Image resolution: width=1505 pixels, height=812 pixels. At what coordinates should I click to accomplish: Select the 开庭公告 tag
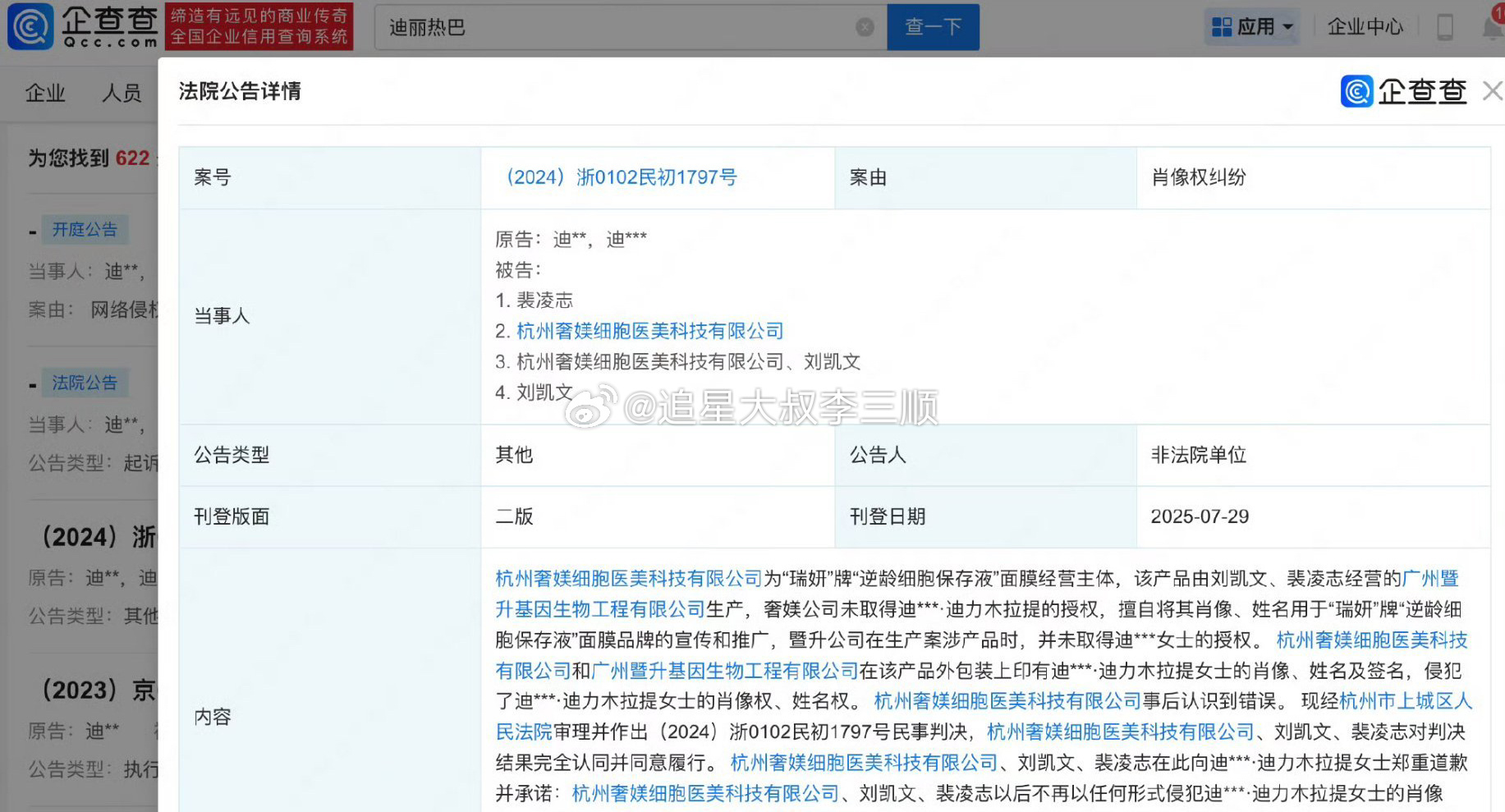tap(85, 229)
